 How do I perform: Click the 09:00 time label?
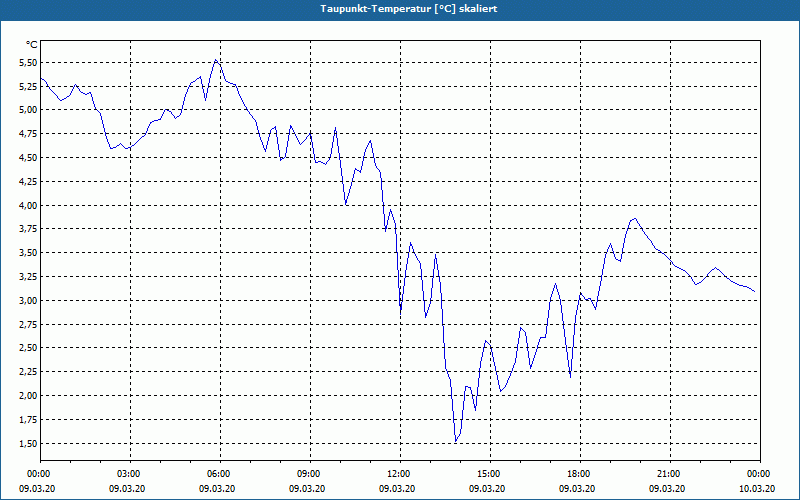[310, 474]
